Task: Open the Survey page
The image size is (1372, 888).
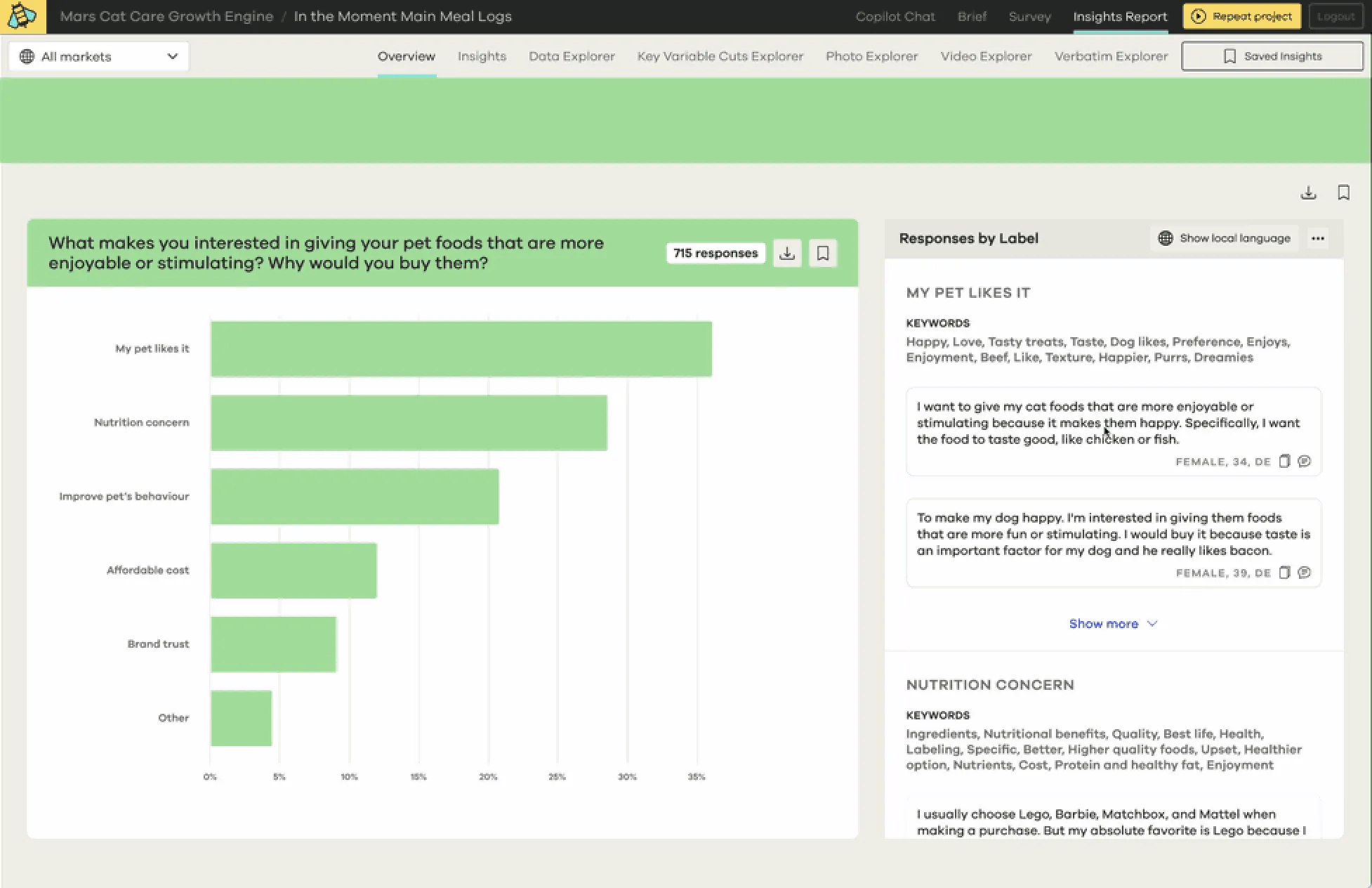Action: 1029,16
